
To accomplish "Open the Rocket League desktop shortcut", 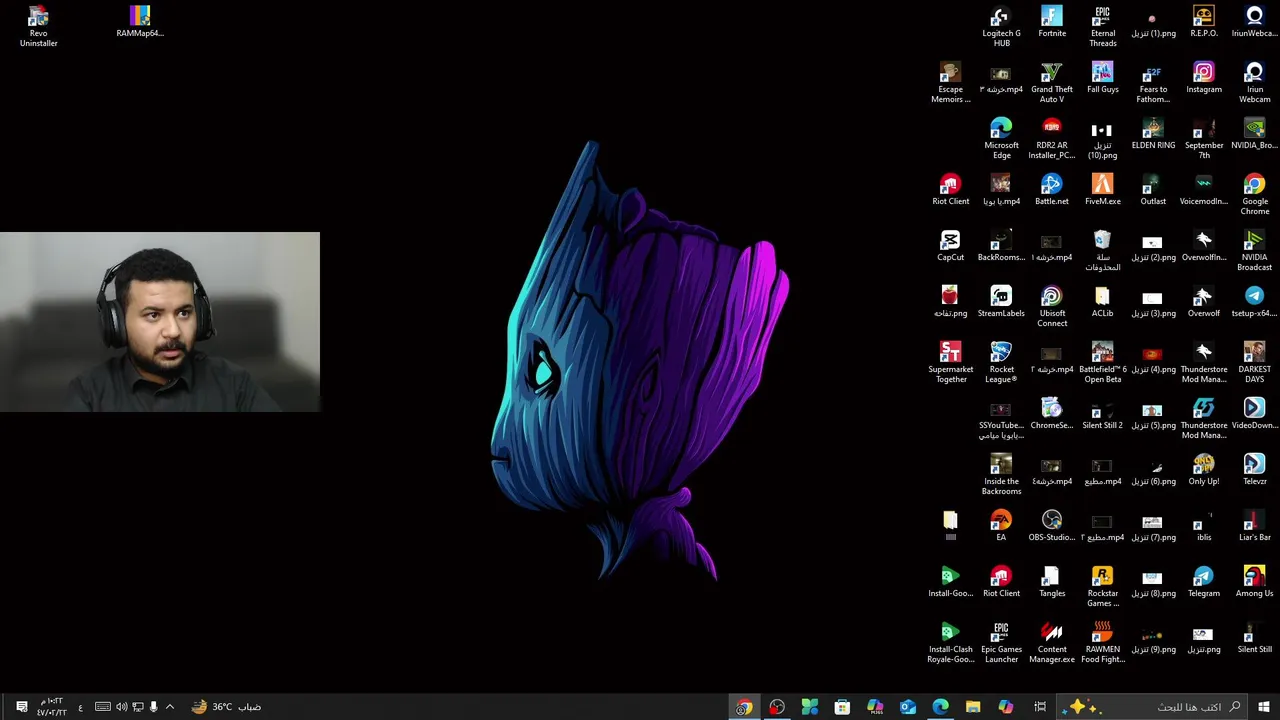I will tap(1001, 362).
